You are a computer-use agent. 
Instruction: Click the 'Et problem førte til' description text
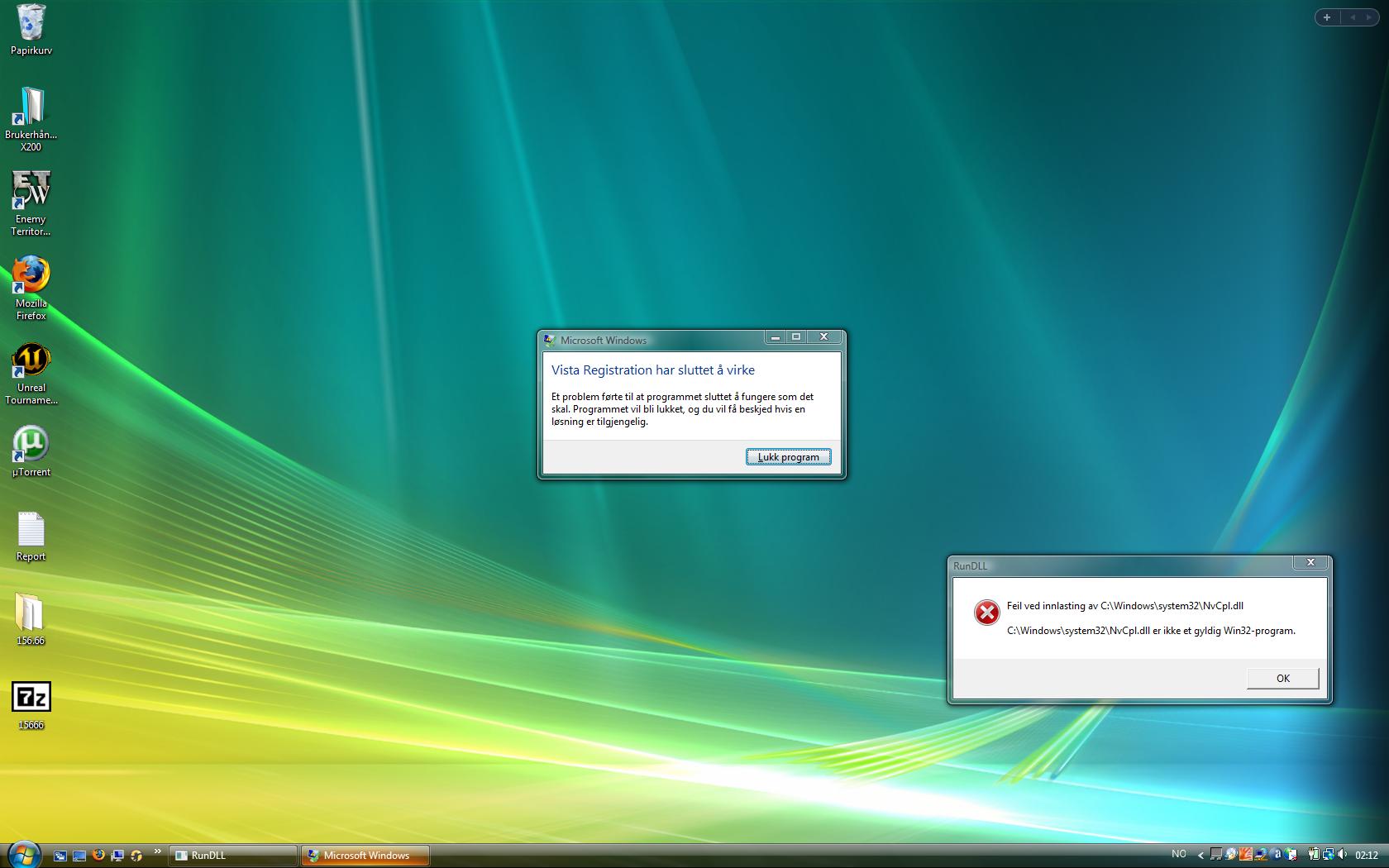(x=682, y=409)
